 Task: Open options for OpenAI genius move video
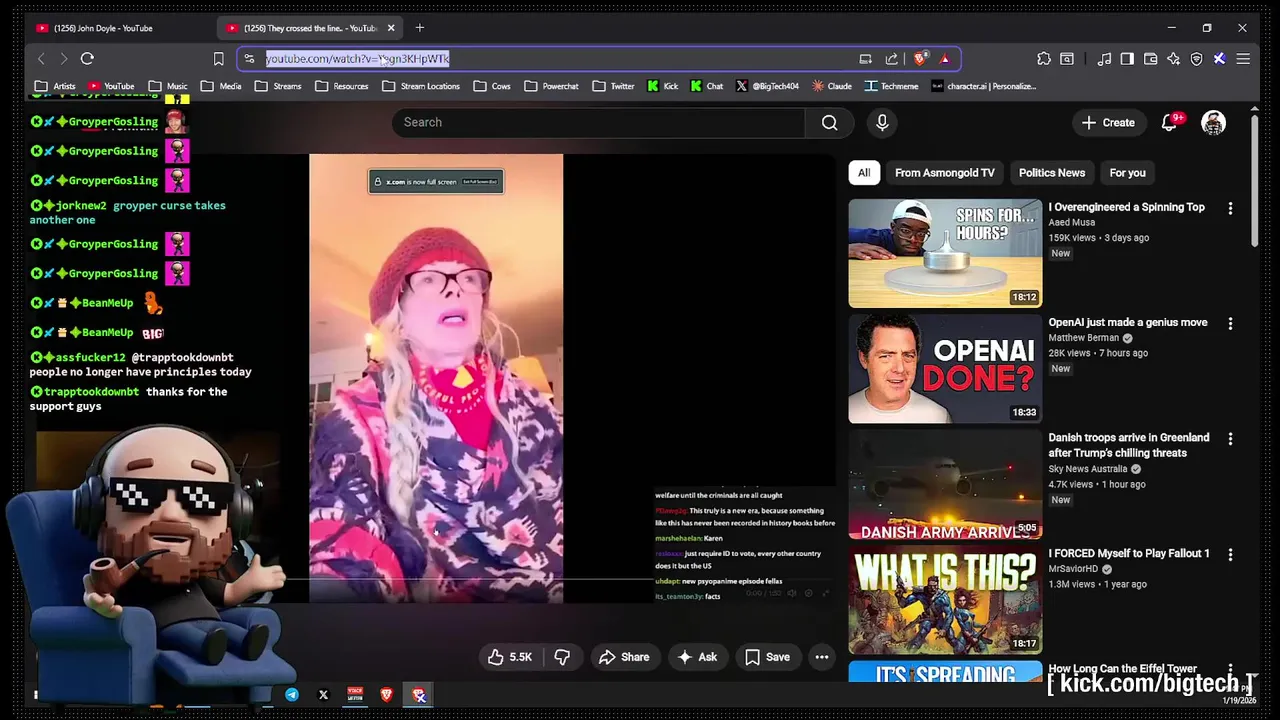(x=1230, y=324)
